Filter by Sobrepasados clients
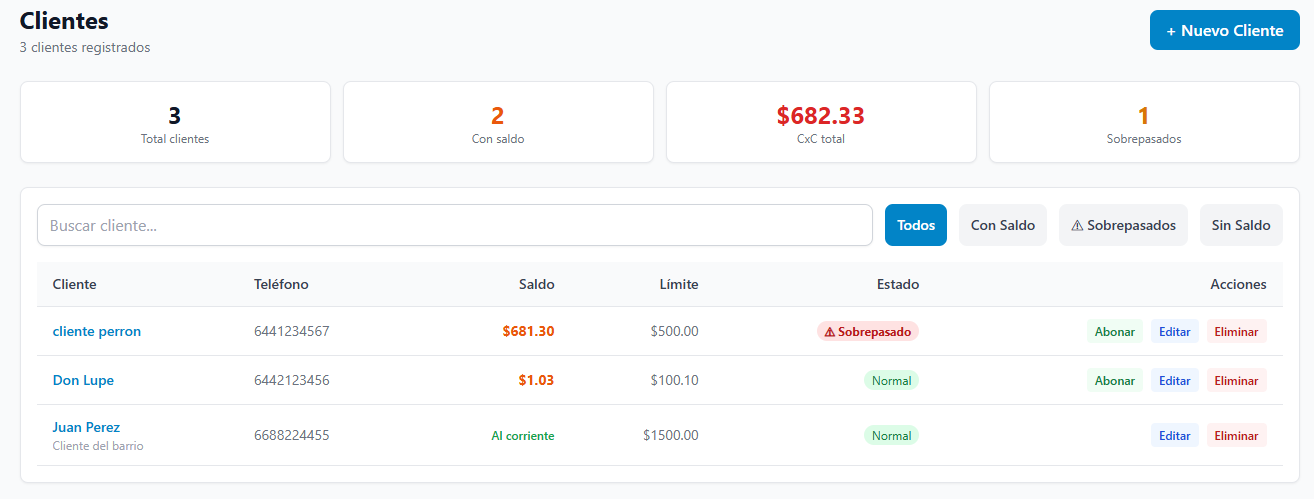Image resolution: width=1314 pixels, height=499 pixels. 1123,225
